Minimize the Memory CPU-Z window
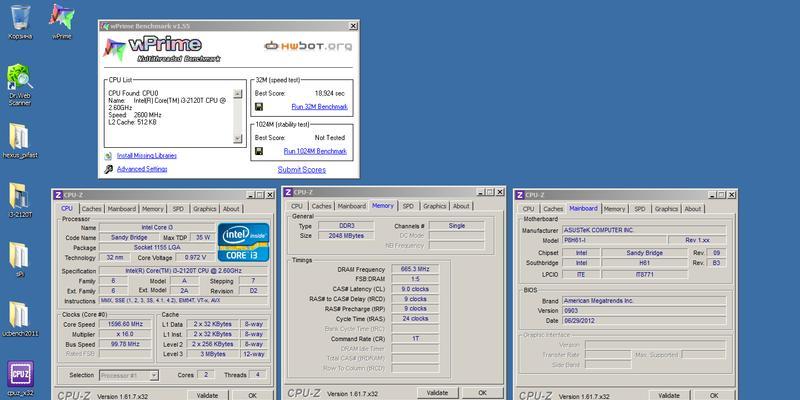This screenshot has height=400, width=800. (x=482, y=192)
